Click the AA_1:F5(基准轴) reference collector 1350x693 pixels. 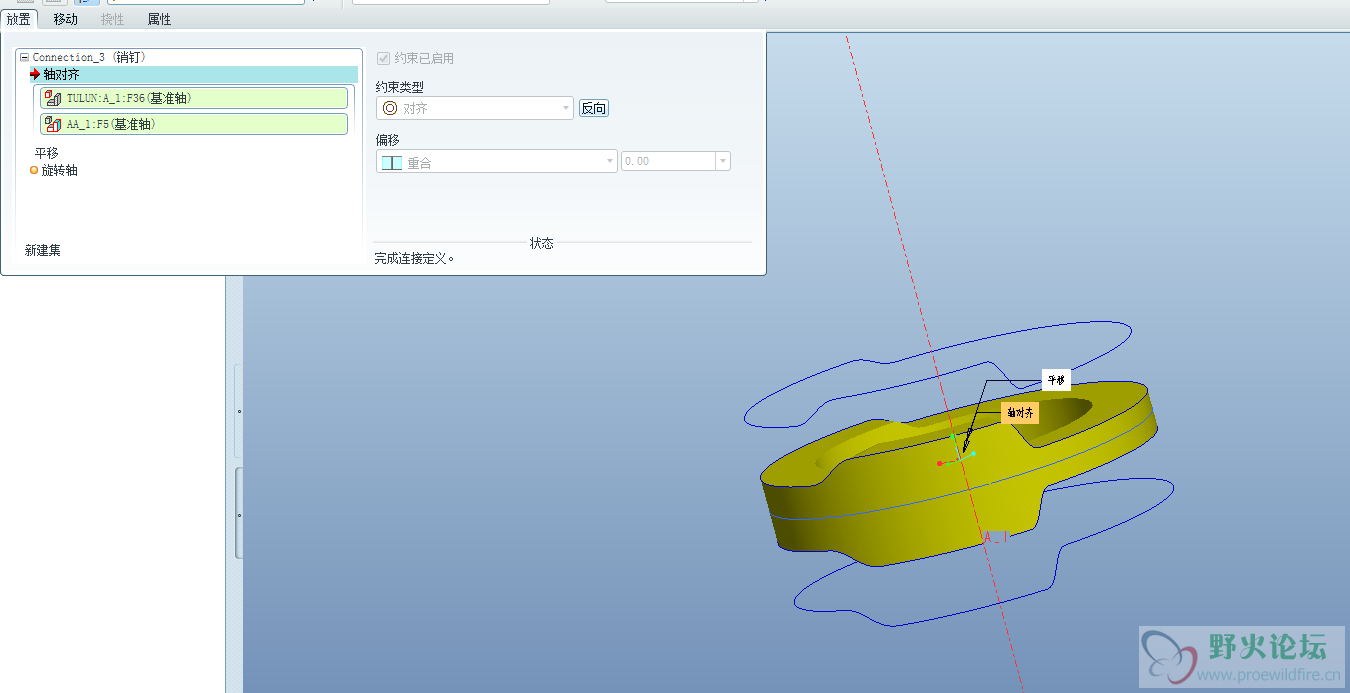(x=194, y=124)
